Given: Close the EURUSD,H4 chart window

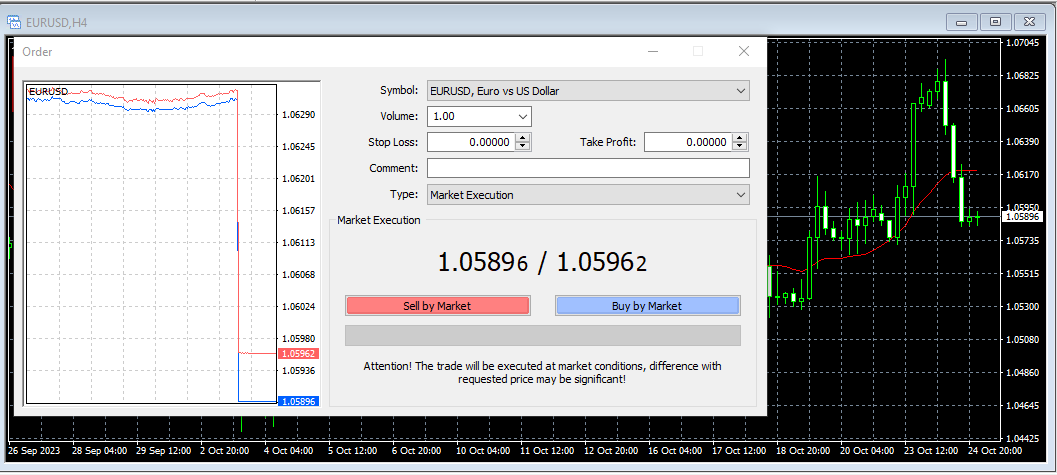Looking at the screenshot, I should pyautogui.click(x=1029, y=21).
